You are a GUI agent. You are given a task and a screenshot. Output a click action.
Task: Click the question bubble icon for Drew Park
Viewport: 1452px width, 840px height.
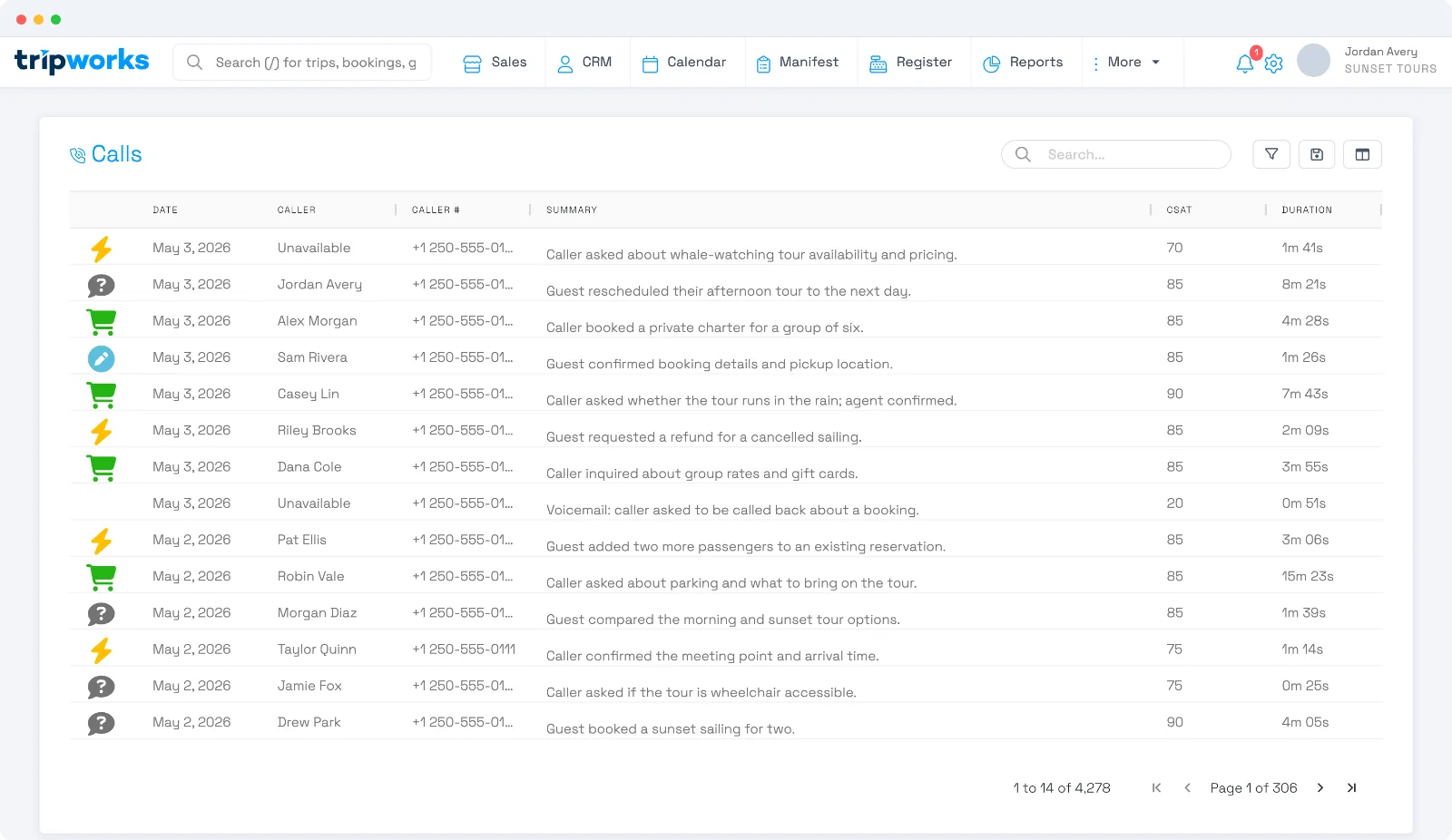point(102,723)
